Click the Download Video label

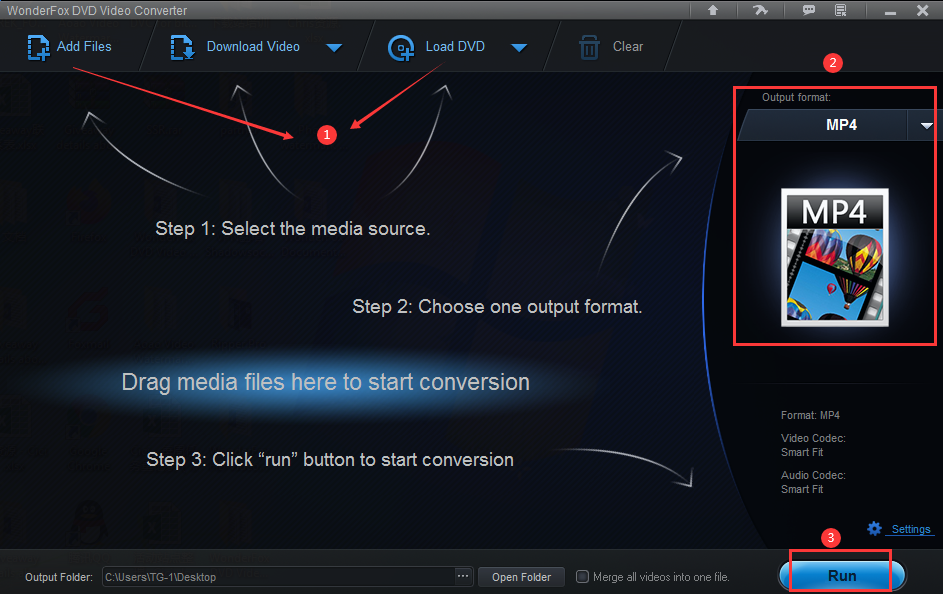(253, 46)
